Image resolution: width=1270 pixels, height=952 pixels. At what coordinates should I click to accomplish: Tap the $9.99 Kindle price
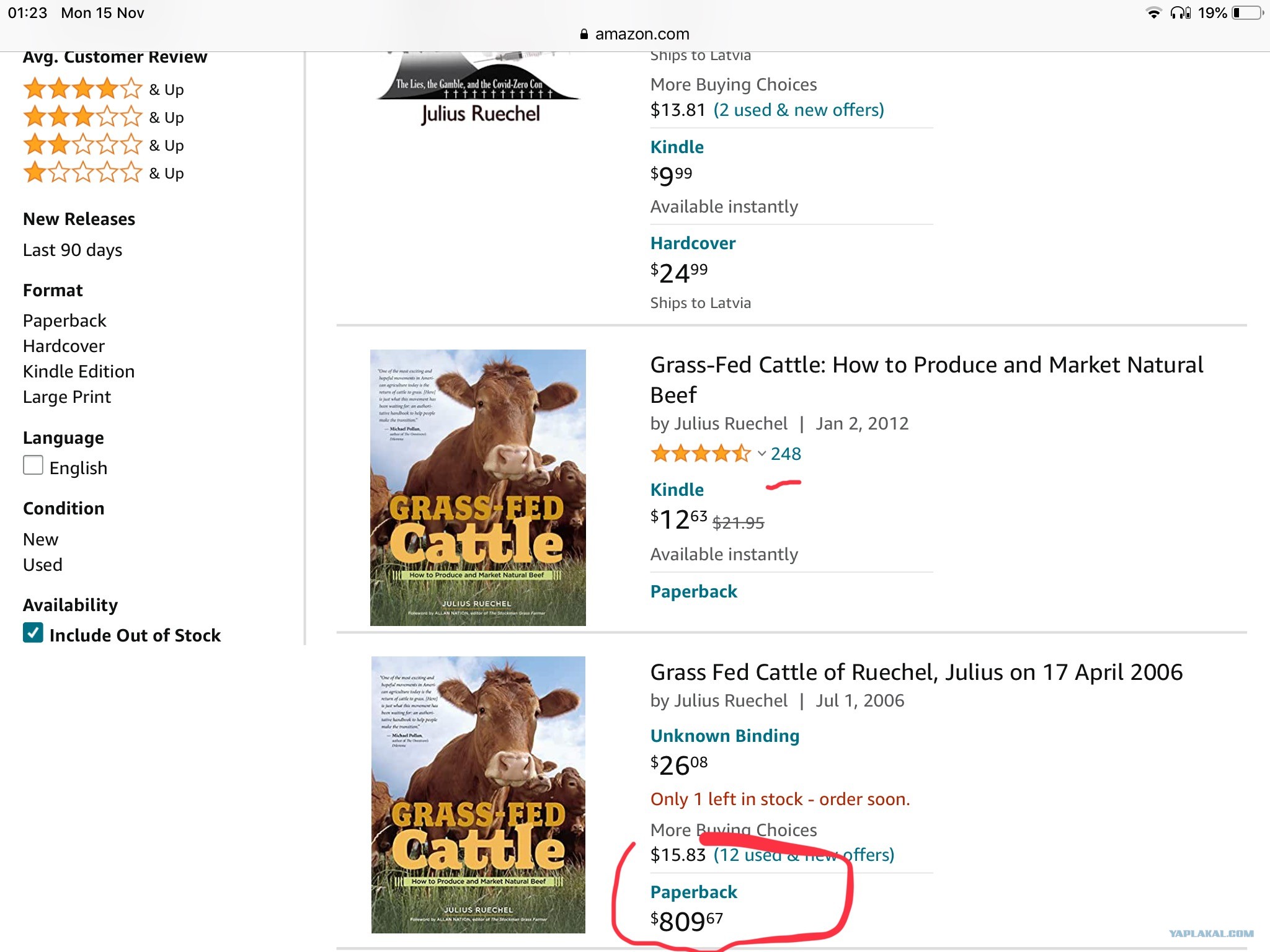pyautogui.click(x=672, y=176)
